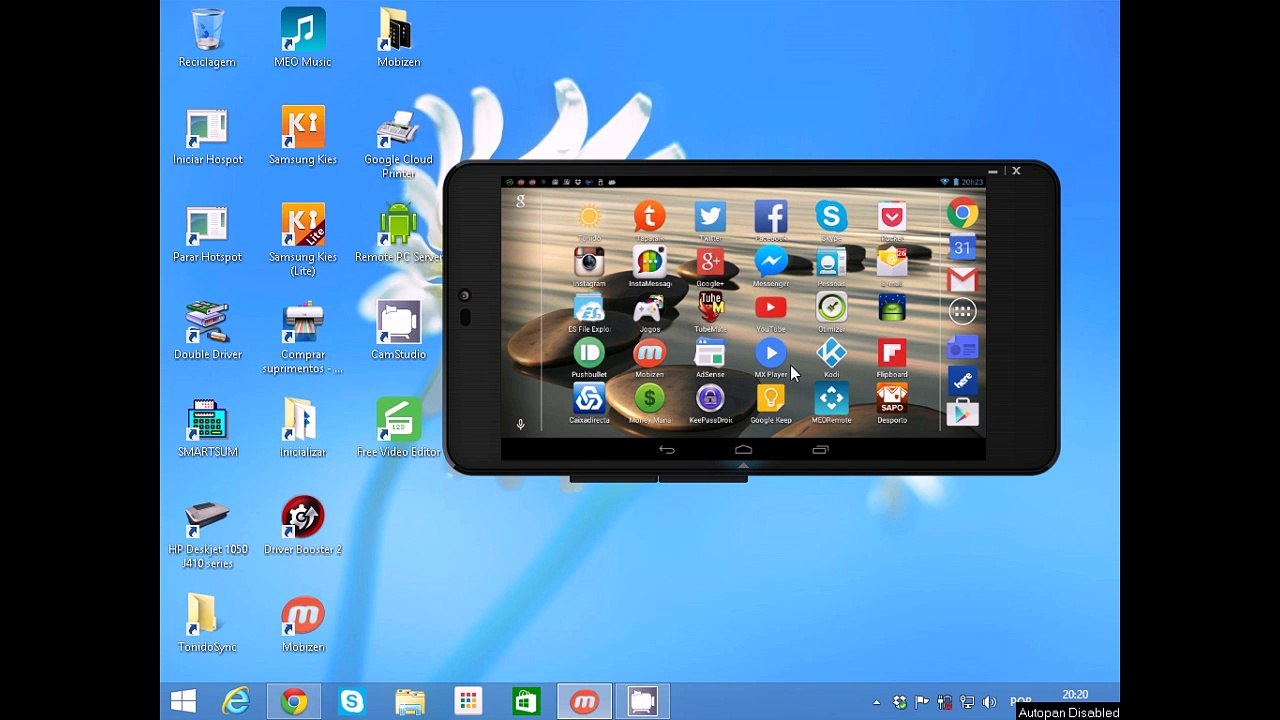Image resolution: width=1280 pixels, height=720 pixels.
Task: Select Remote PC Server desktop shortcut
Action: click(398, 233)
